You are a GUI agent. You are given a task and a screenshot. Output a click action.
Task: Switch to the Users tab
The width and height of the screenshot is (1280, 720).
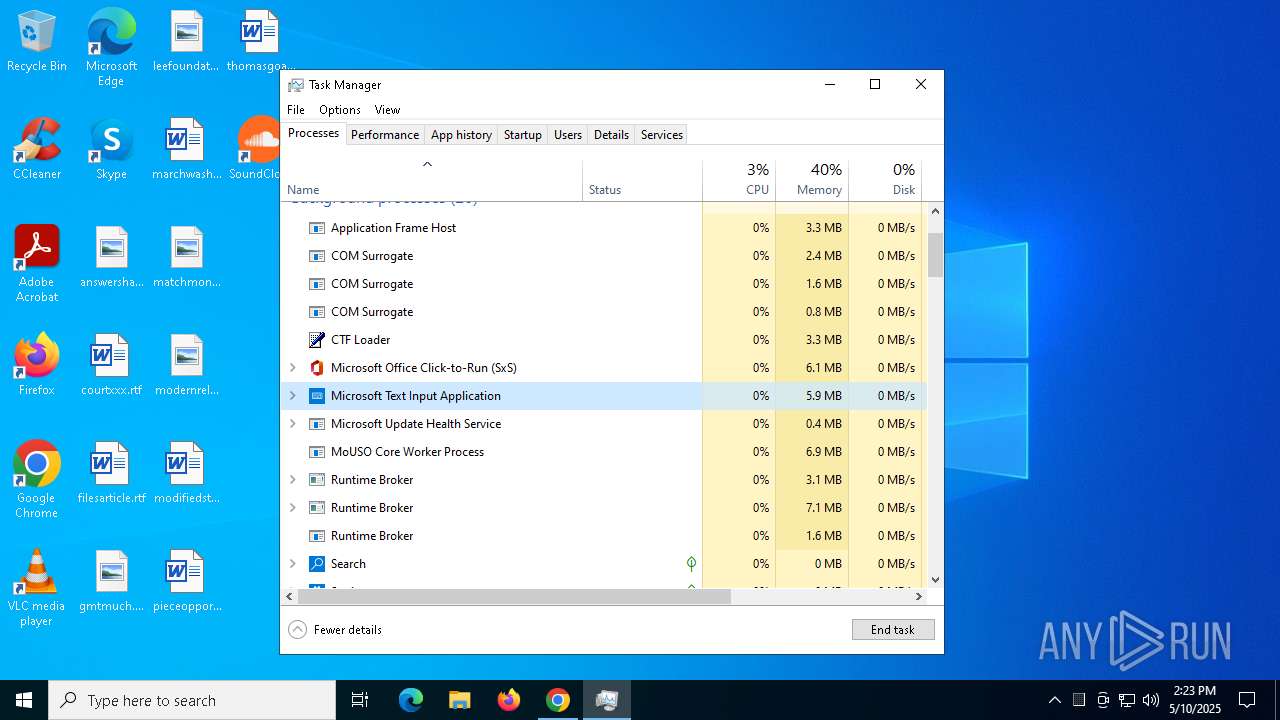click(568, 135)
